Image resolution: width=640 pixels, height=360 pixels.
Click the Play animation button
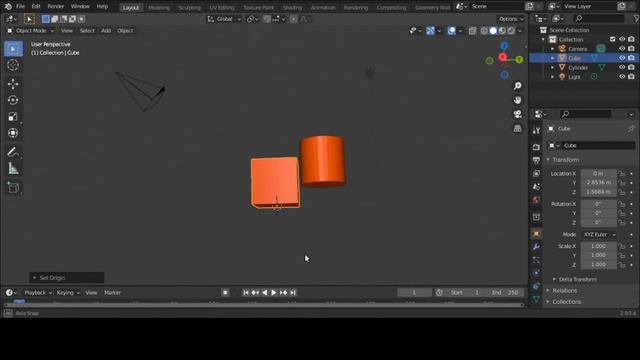coord(274,293)
